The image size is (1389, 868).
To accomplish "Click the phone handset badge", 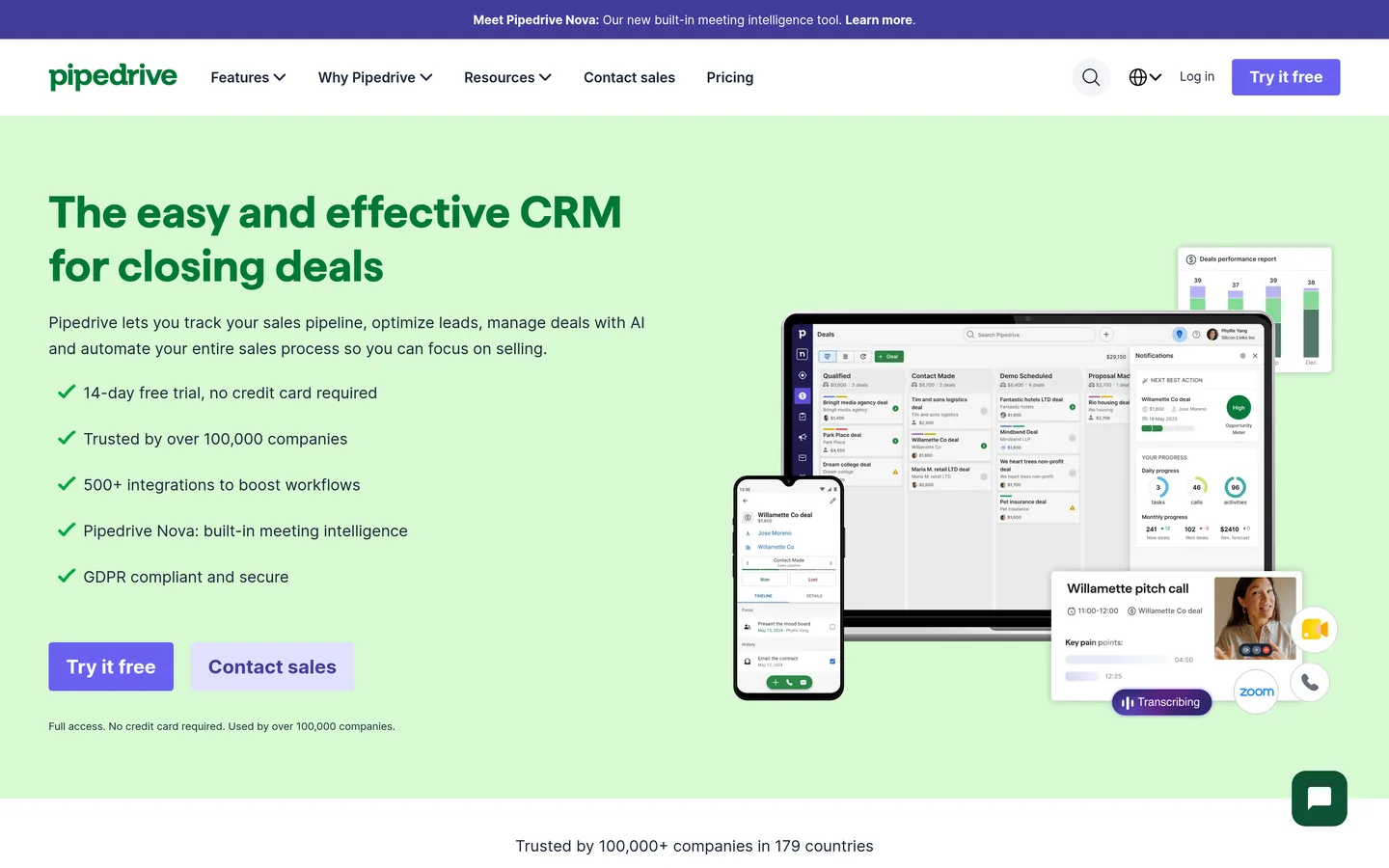I will (1309, 683).
